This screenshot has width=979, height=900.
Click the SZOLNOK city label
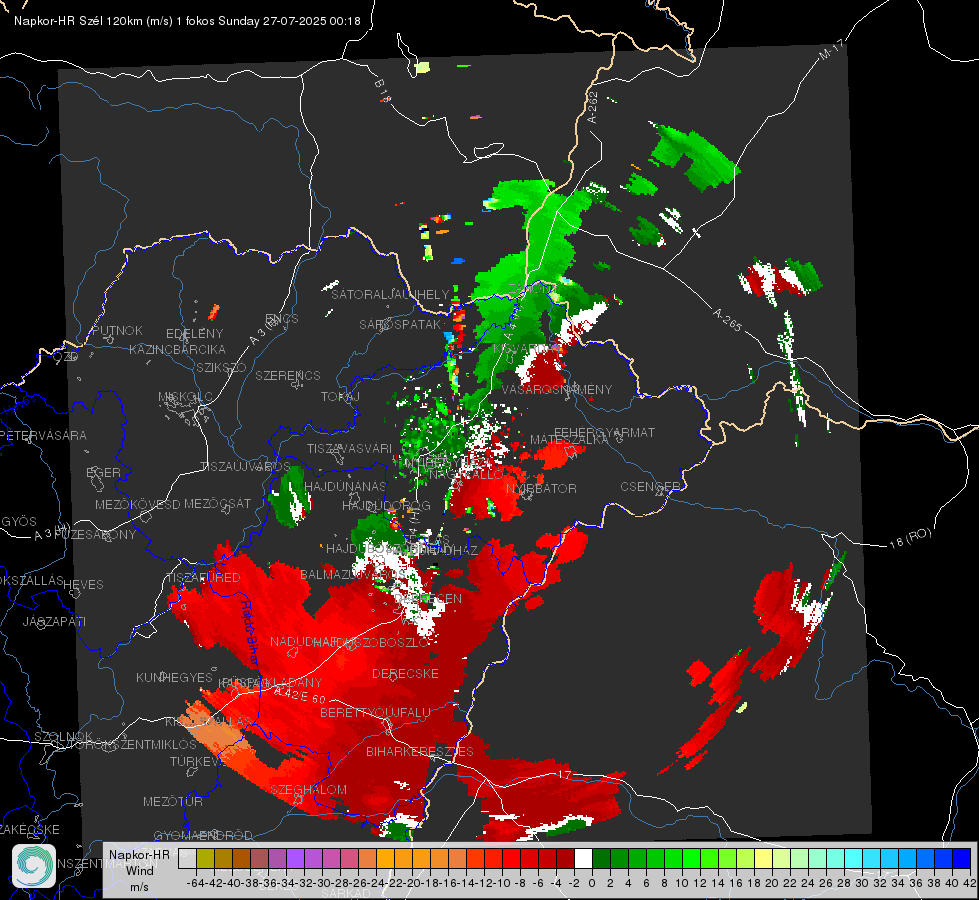[64, 736]
